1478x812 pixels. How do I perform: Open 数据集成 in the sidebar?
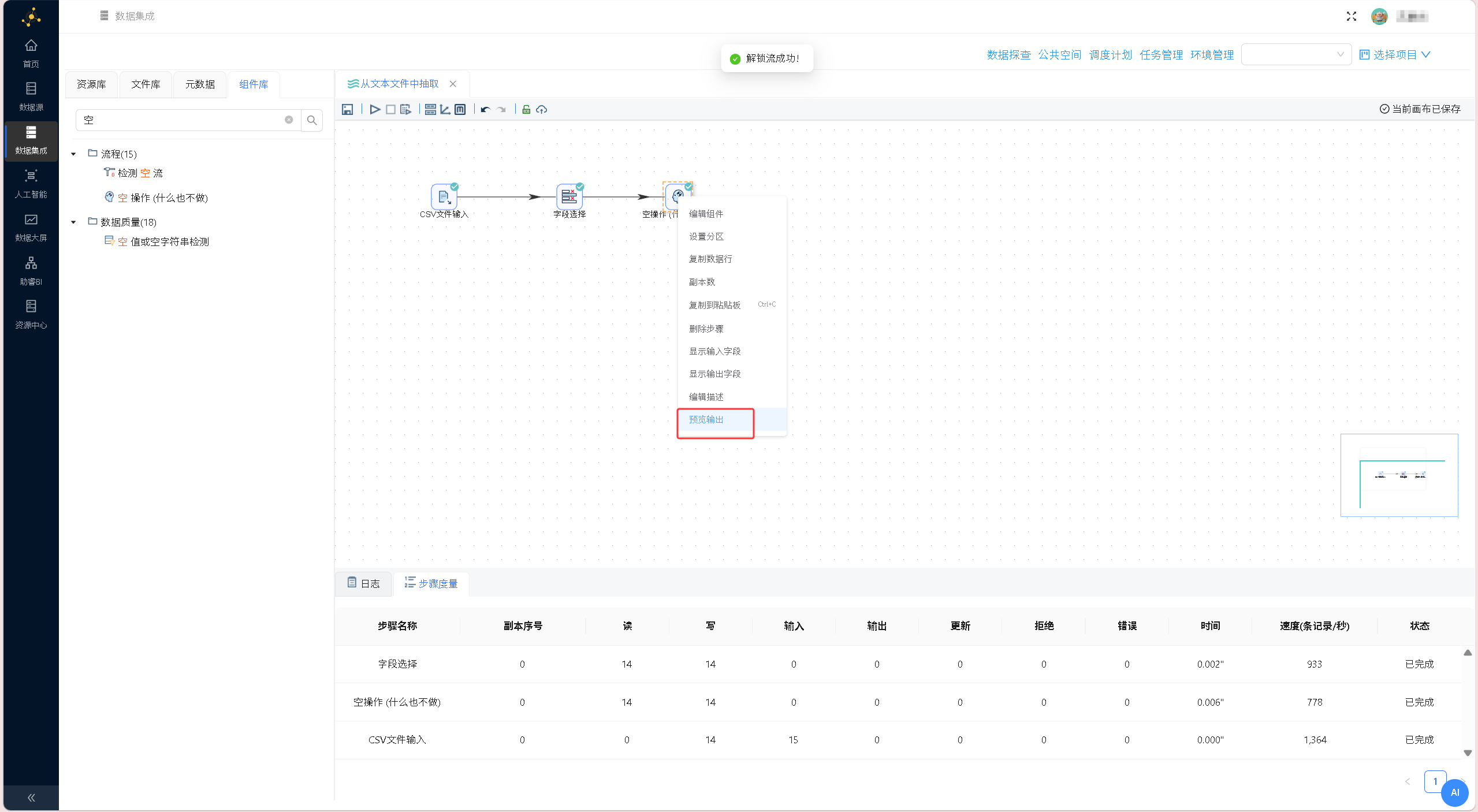point(31,140)
